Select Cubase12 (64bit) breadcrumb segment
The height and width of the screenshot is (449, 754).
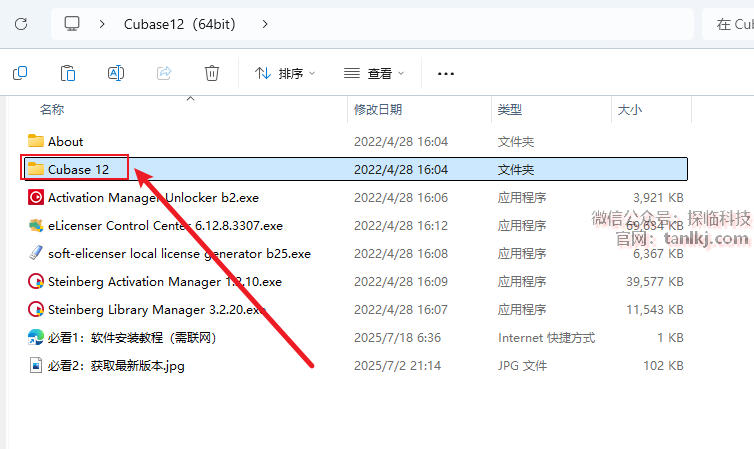(x=179, y=24)
